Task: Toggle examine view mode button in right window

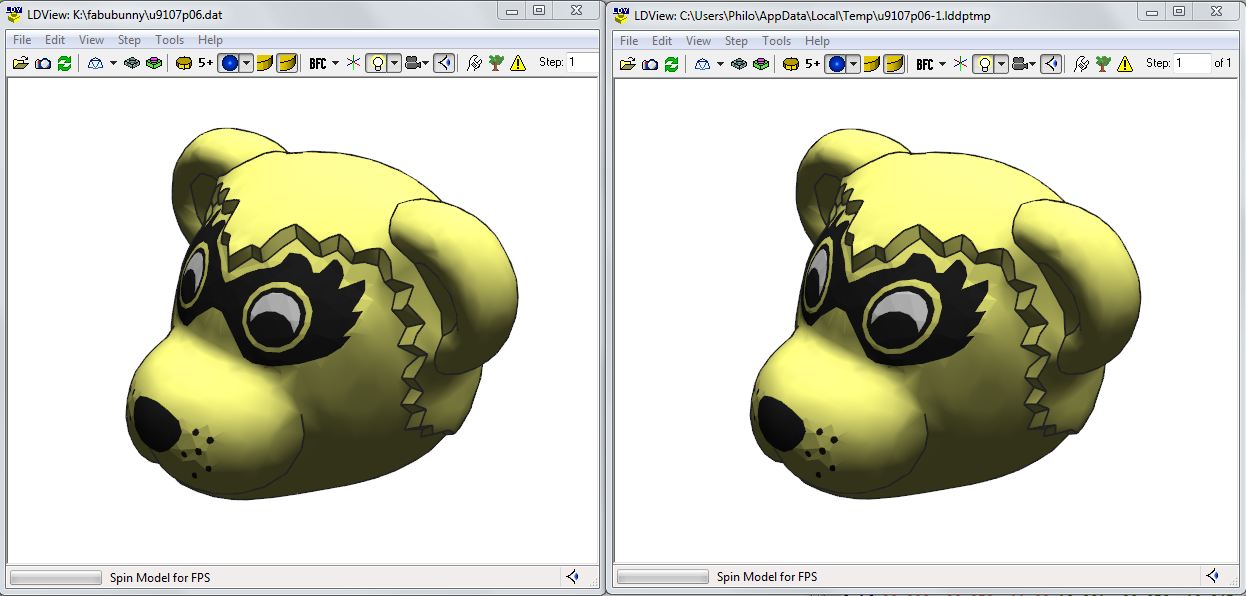Action: click(x=1051, y=64)
